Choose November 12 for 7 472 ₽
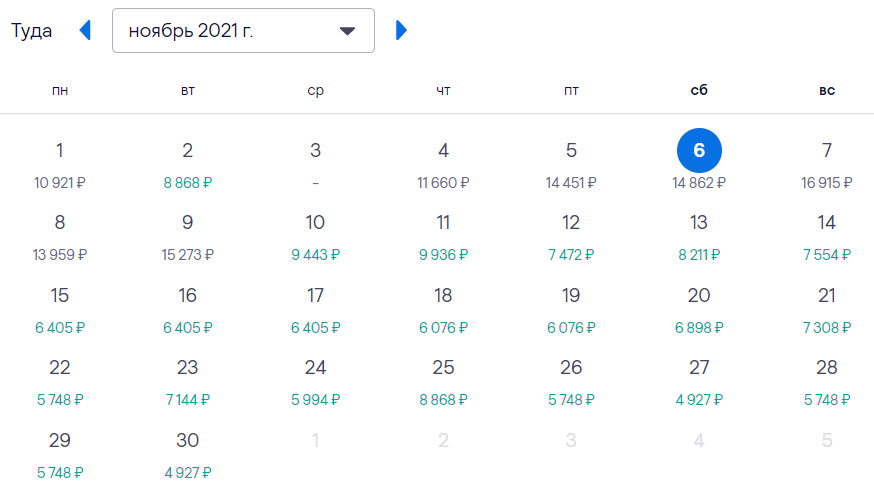Screen dimensions: 874x487 pyautogui.click(x=571, y=237)
